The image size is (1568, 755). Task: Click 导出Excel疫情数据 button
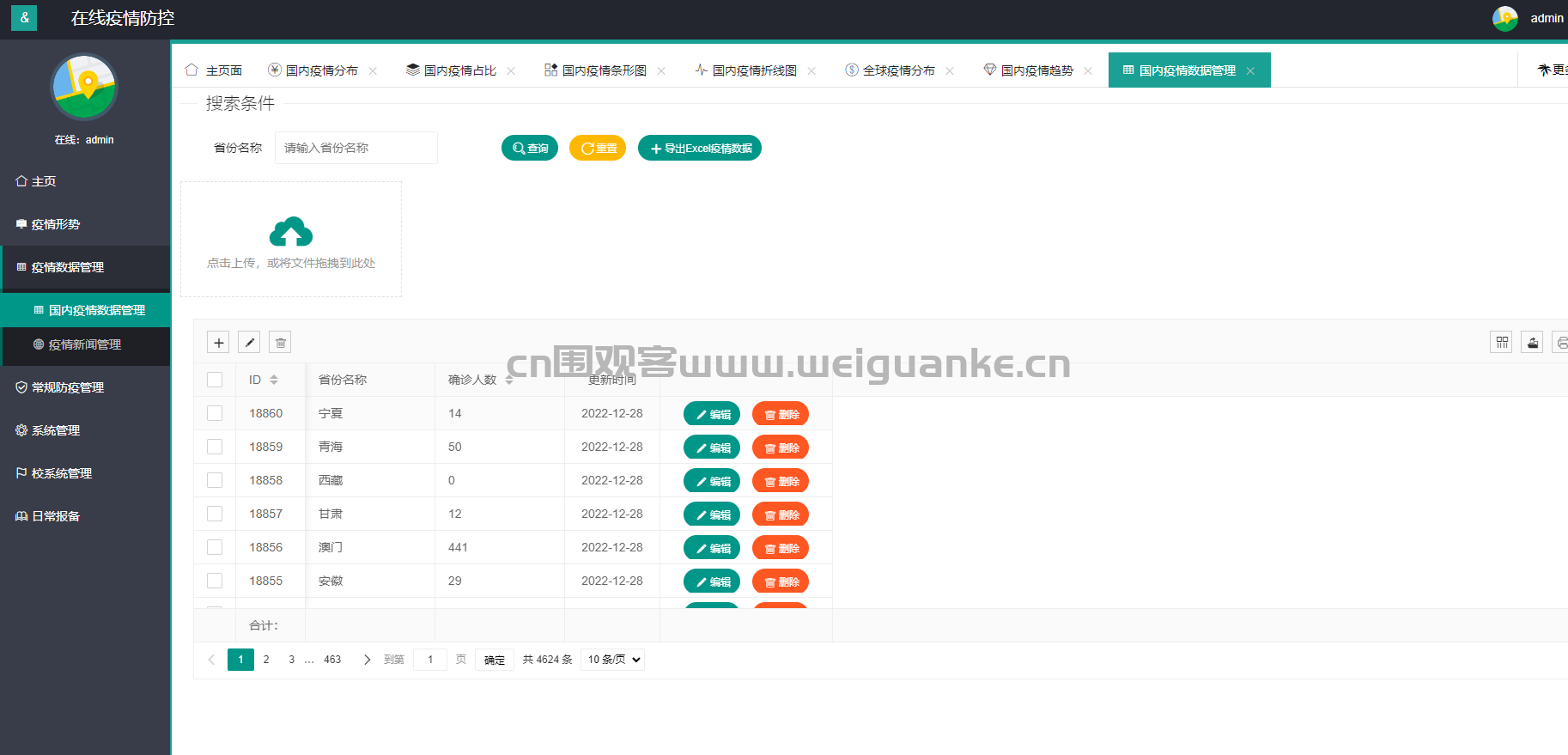coord(700,149)
